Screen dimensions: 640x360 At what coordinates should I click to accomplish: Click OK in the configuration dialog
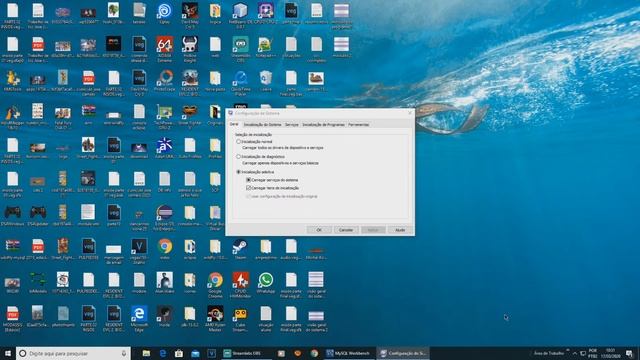319,230
